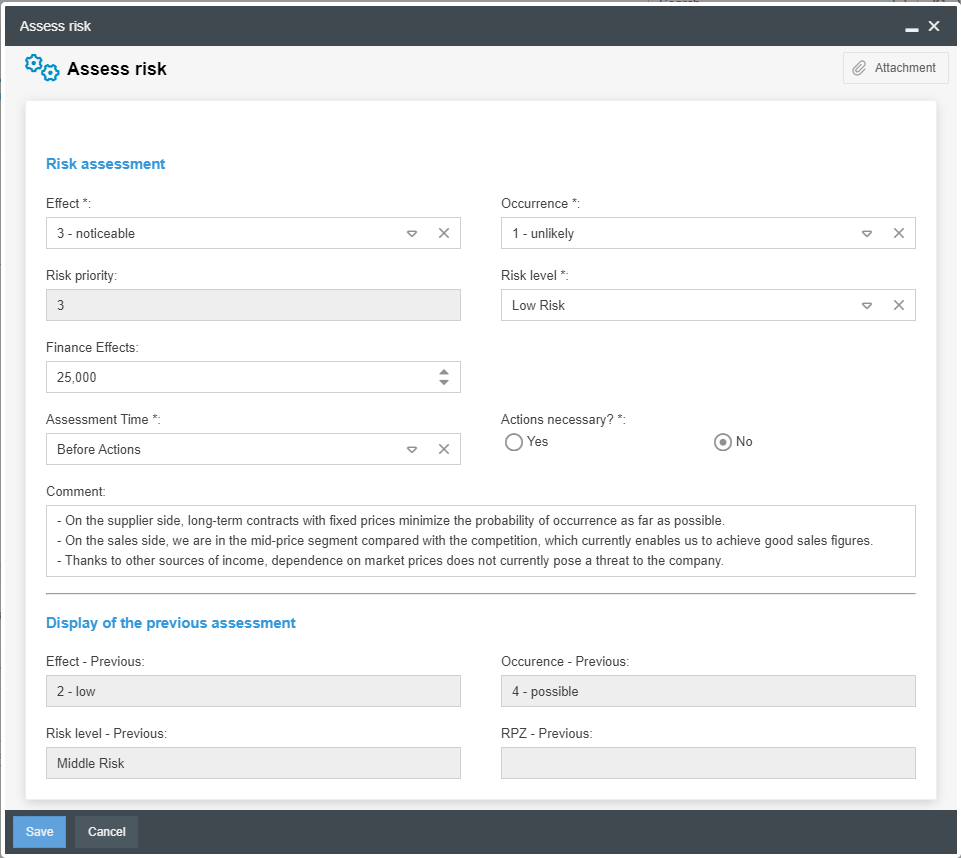Select the No radio button for Actions necessary
Image resolution: width=961 pixels, height=858 pixels.
(x=722, y=442)
